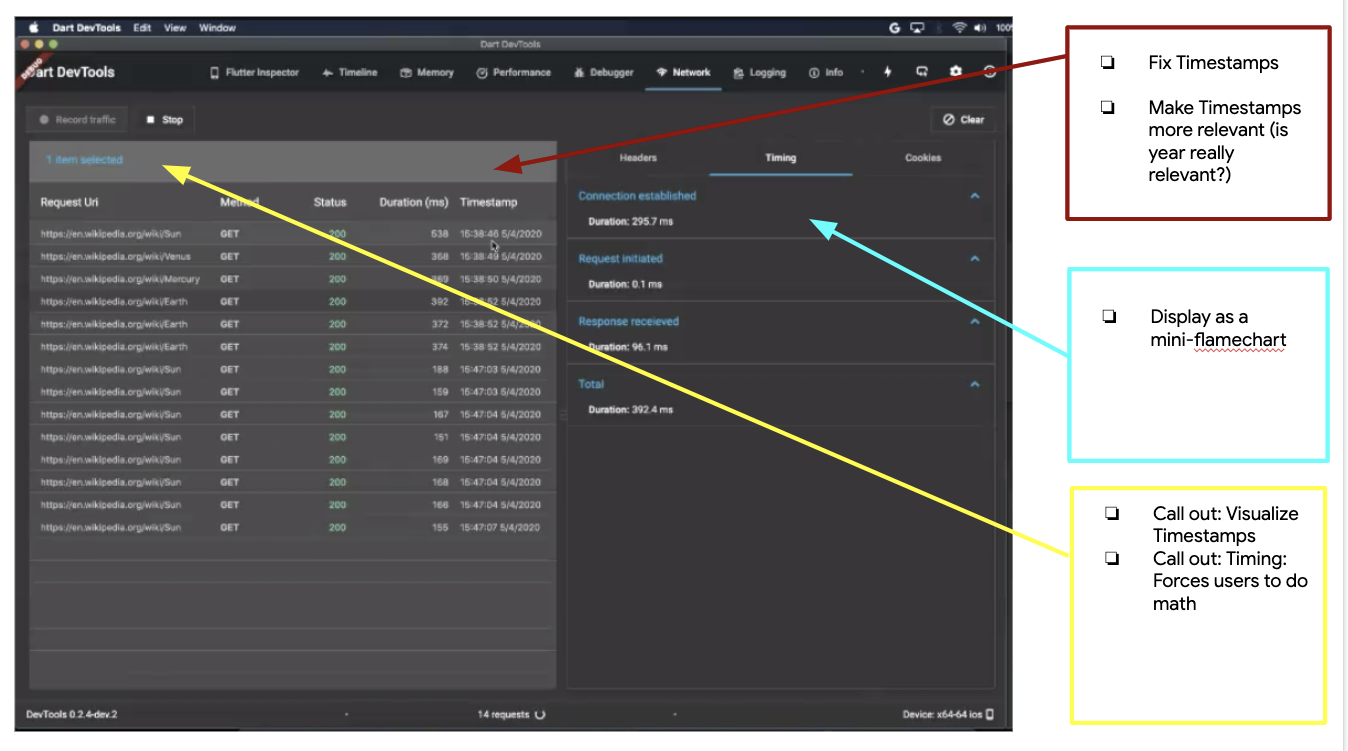Select the Timeline tool

349,72
